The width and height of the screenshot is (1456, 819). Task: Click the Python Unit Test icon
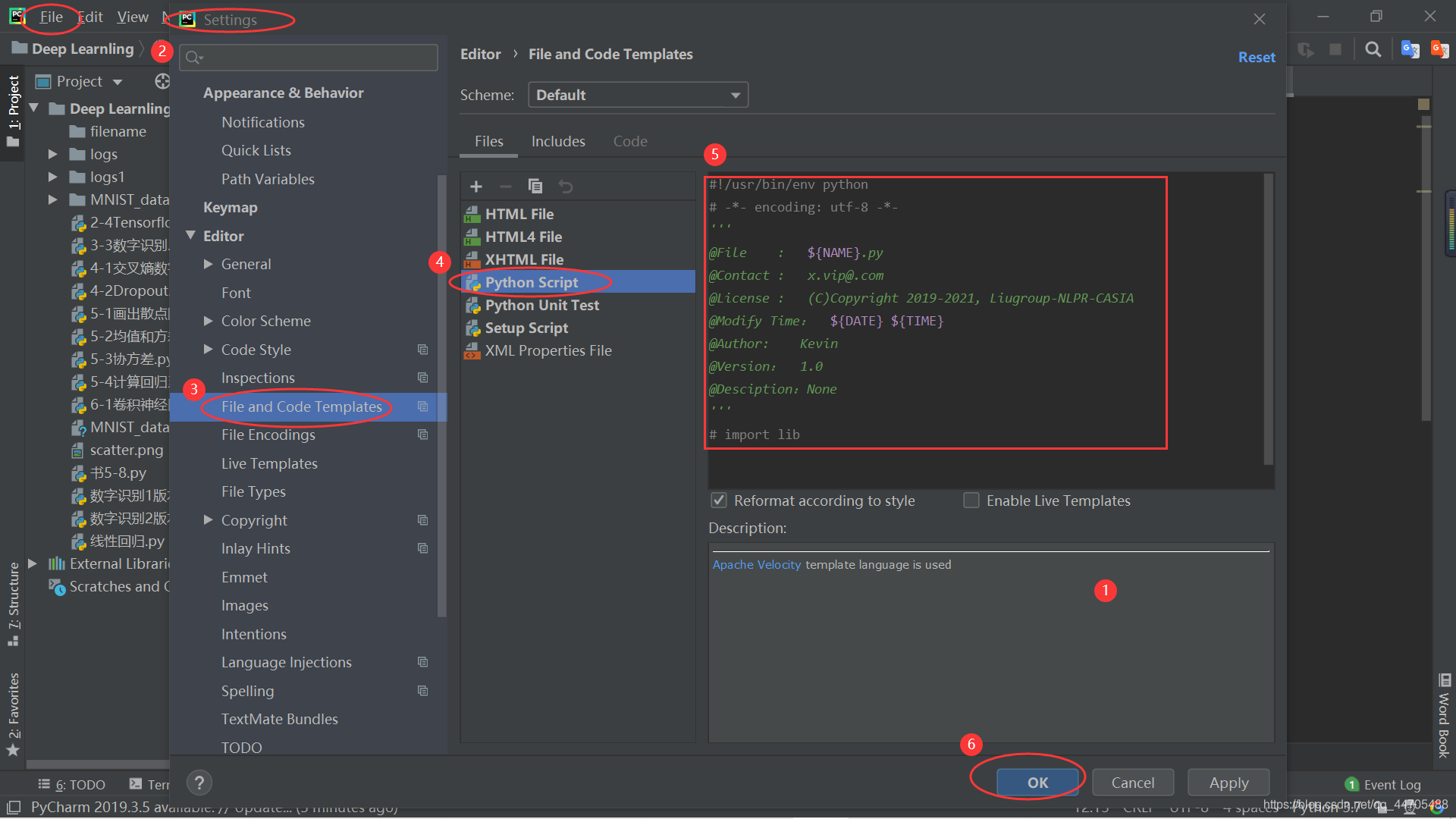coord(471,305)
